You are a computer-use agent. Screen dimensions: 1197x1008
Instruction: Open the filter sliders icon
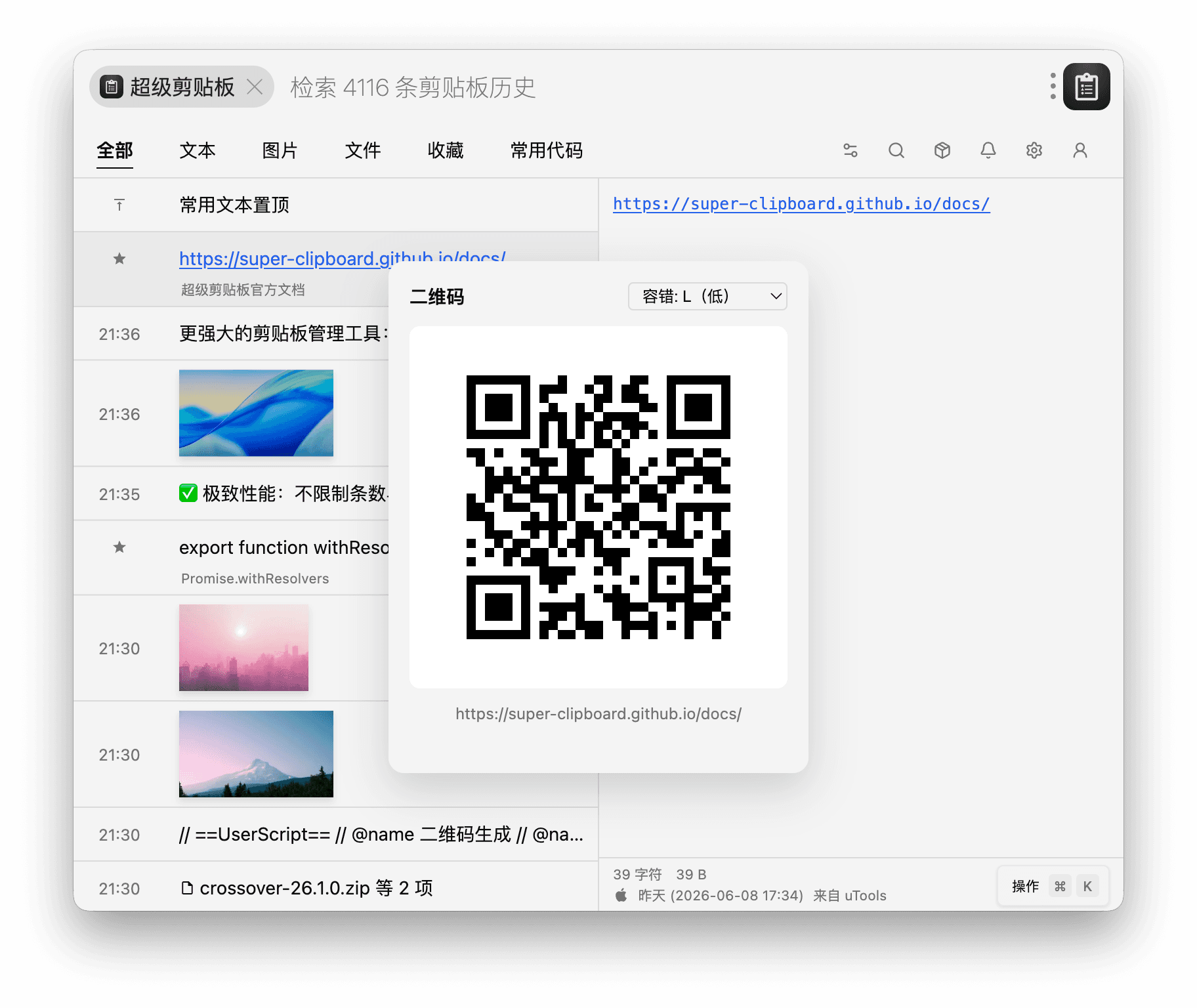point(850,150)
